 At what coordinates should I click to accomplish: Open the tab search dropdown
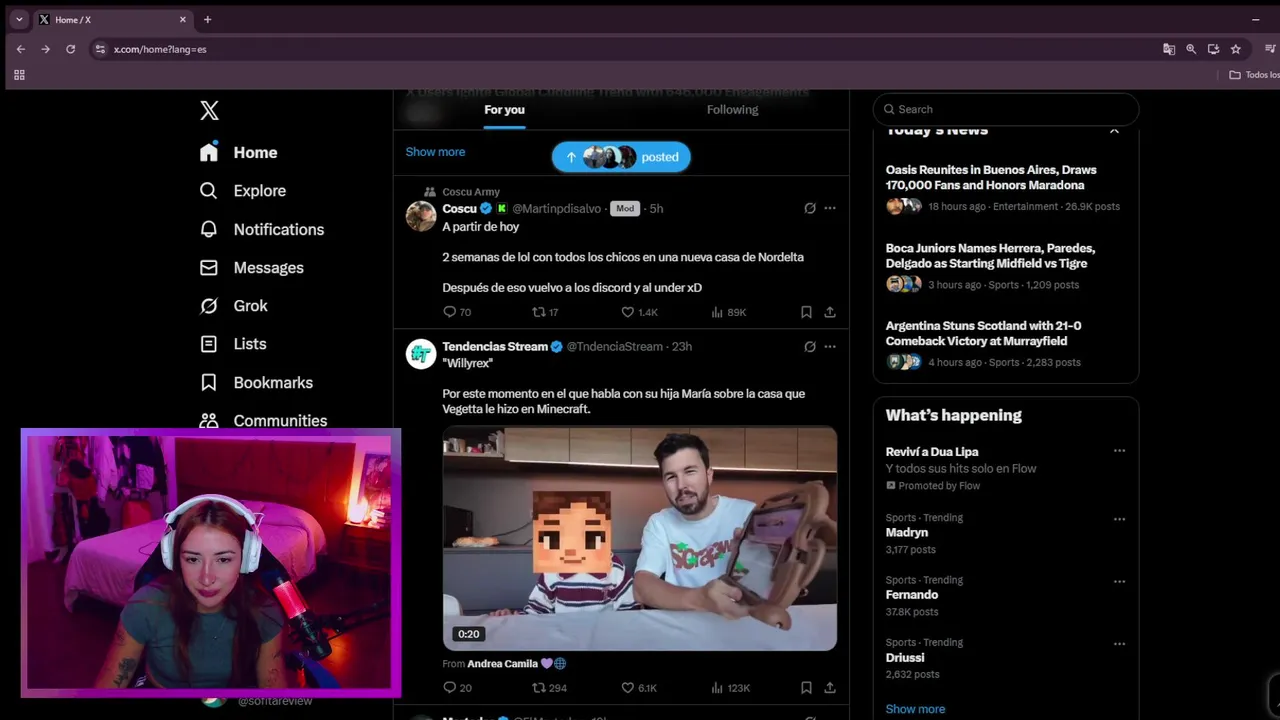tap(19, 19)
